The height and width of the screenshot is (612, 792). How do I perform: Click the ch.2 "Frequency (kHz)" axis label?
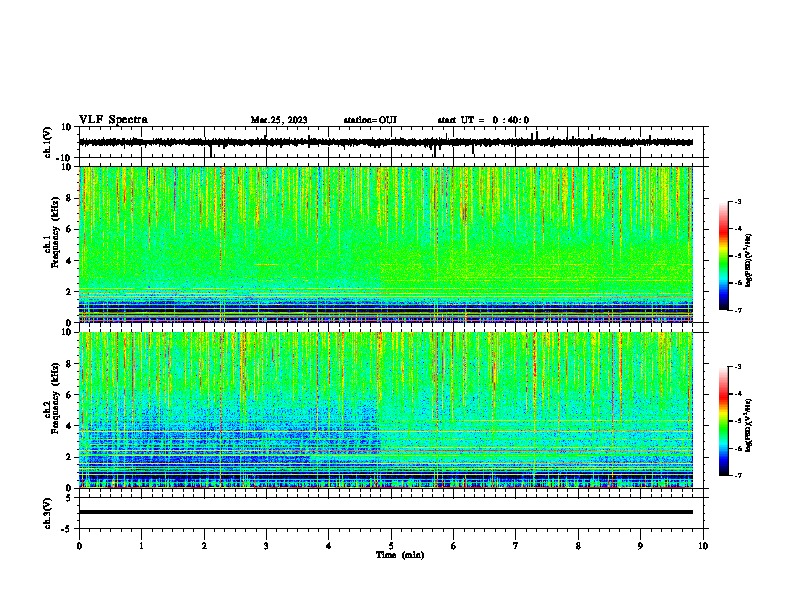55,398
